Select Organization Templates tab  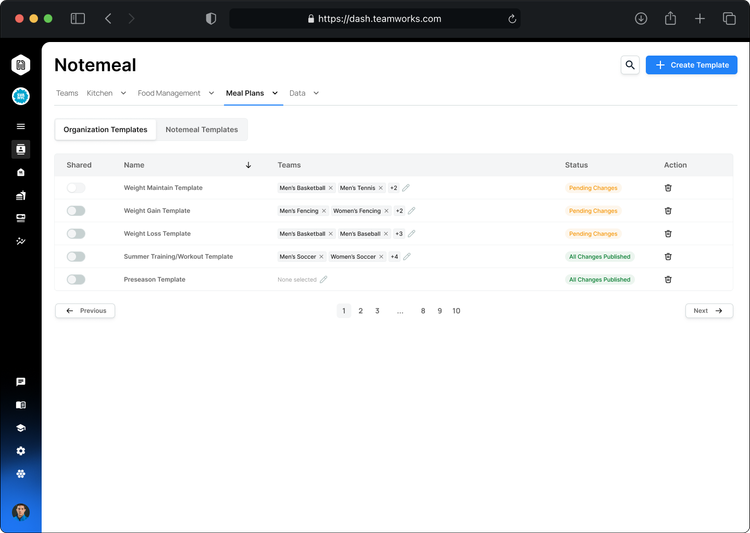(105, 130)
